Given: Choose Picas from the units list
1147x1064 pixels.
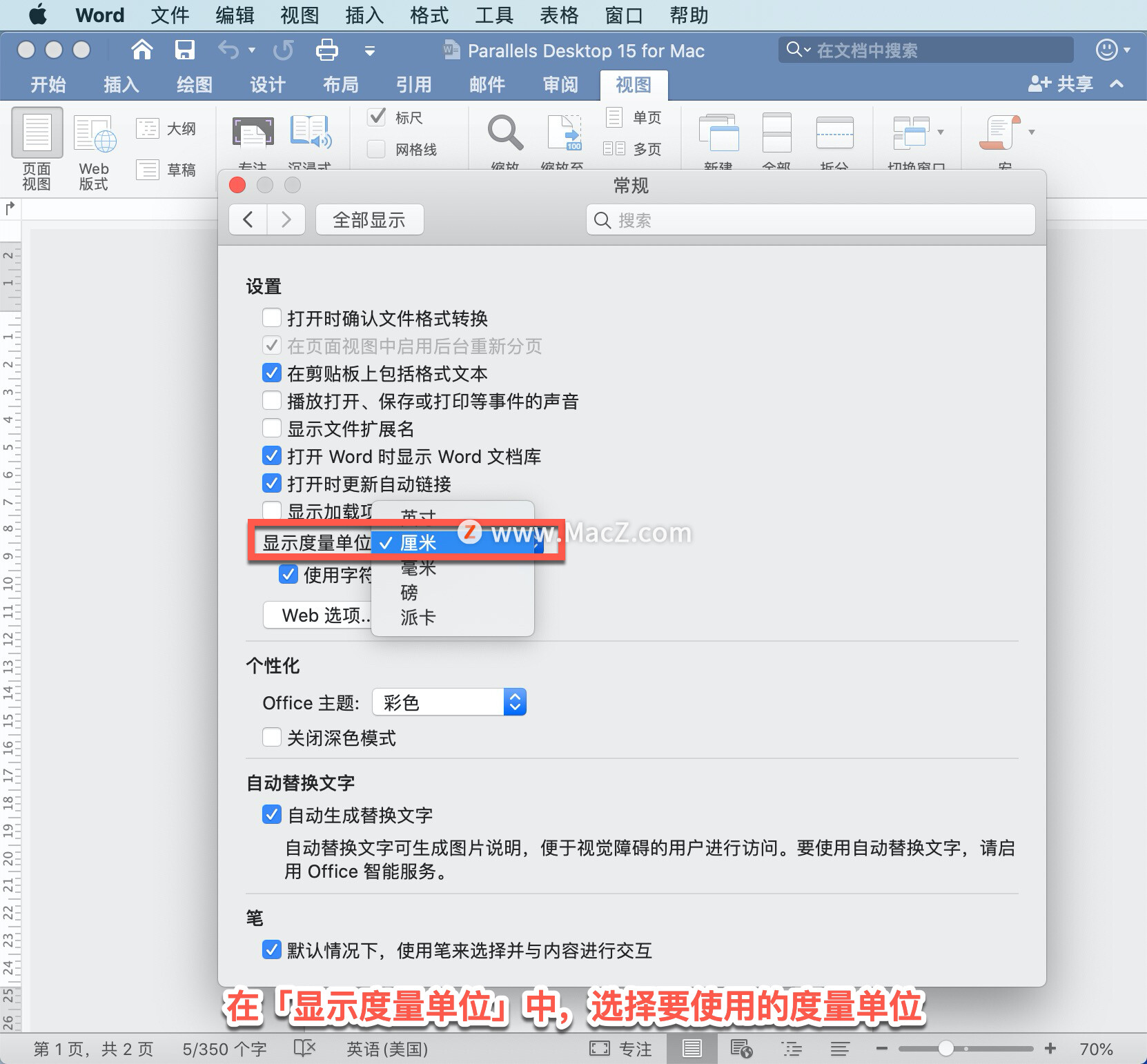Looking at the screenshot, I should pos(418,618).
